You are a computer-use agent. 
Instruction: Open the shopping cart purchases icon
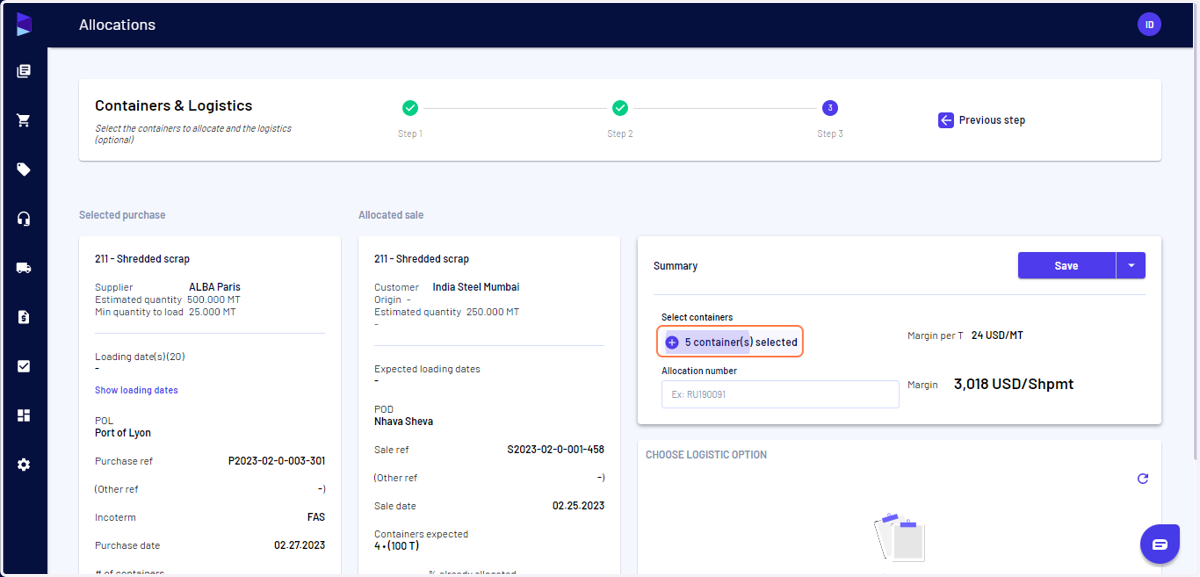(x=24, y=120)
